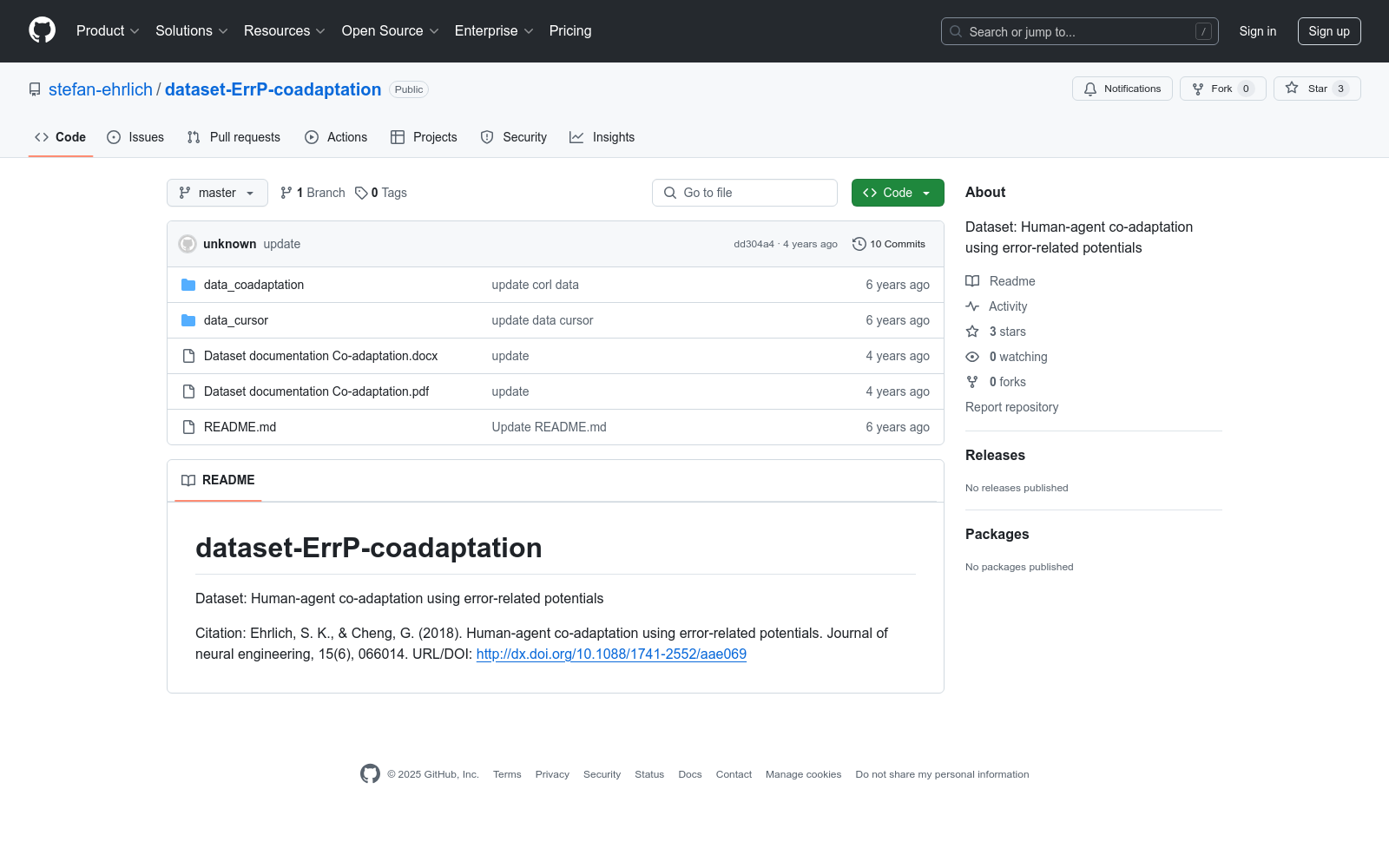Open the Releases section heading
Screen dimensions: 1389x868
coord(995,455)
